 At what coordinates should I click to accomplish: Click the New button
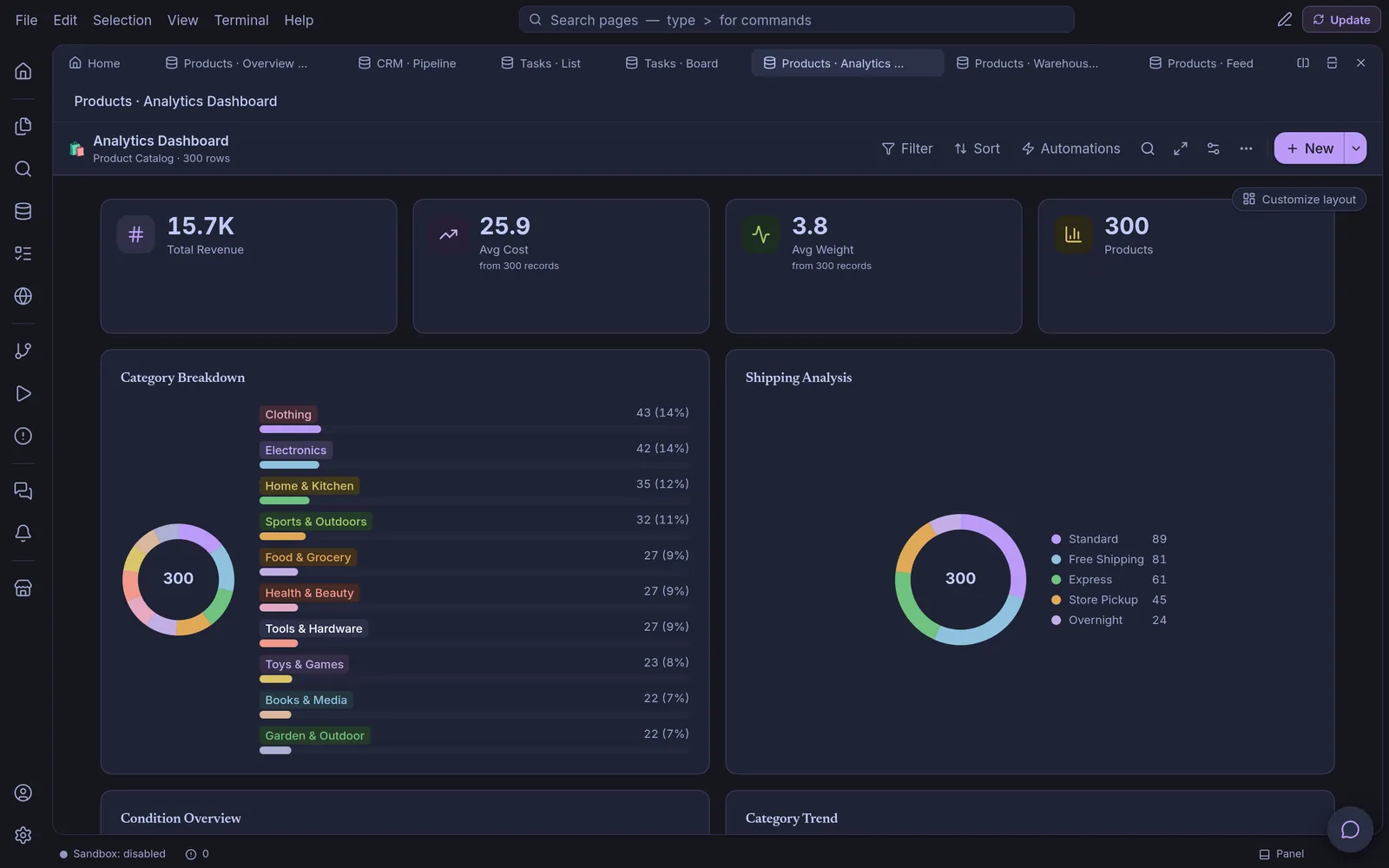(x=1309, y=148)
